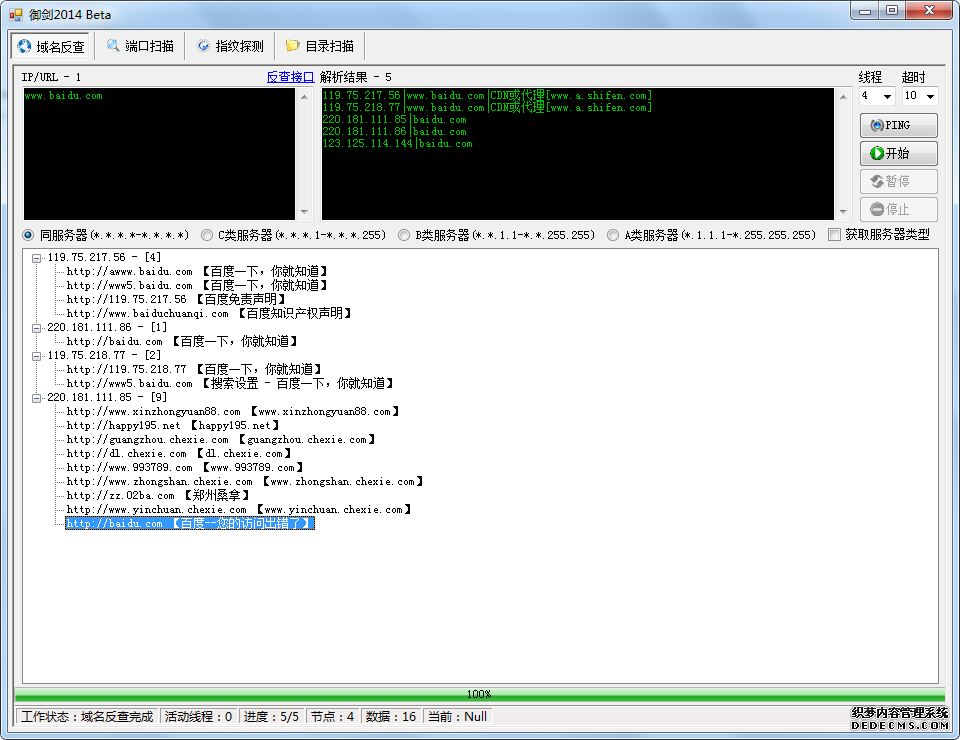Click the 暂停 pause button
This screenshot has height=740, width=960.
pyautogui.click(x=898, y=181)
